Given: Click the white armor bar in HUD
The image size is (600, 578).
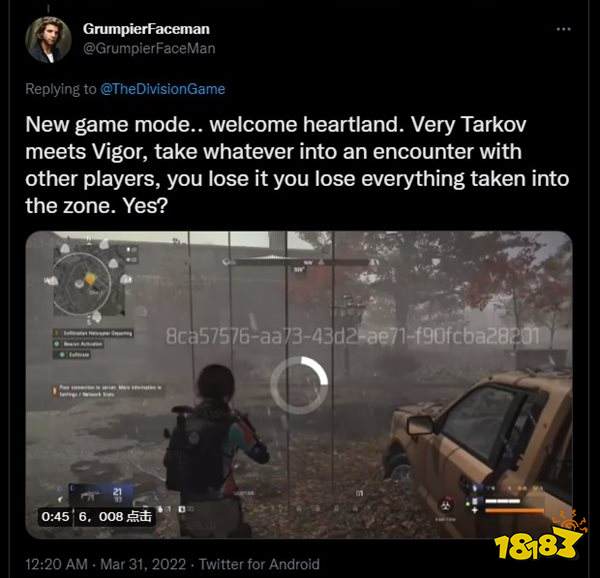Looking at the screenshot, I should pyautogui.click(x=502, y=501).
